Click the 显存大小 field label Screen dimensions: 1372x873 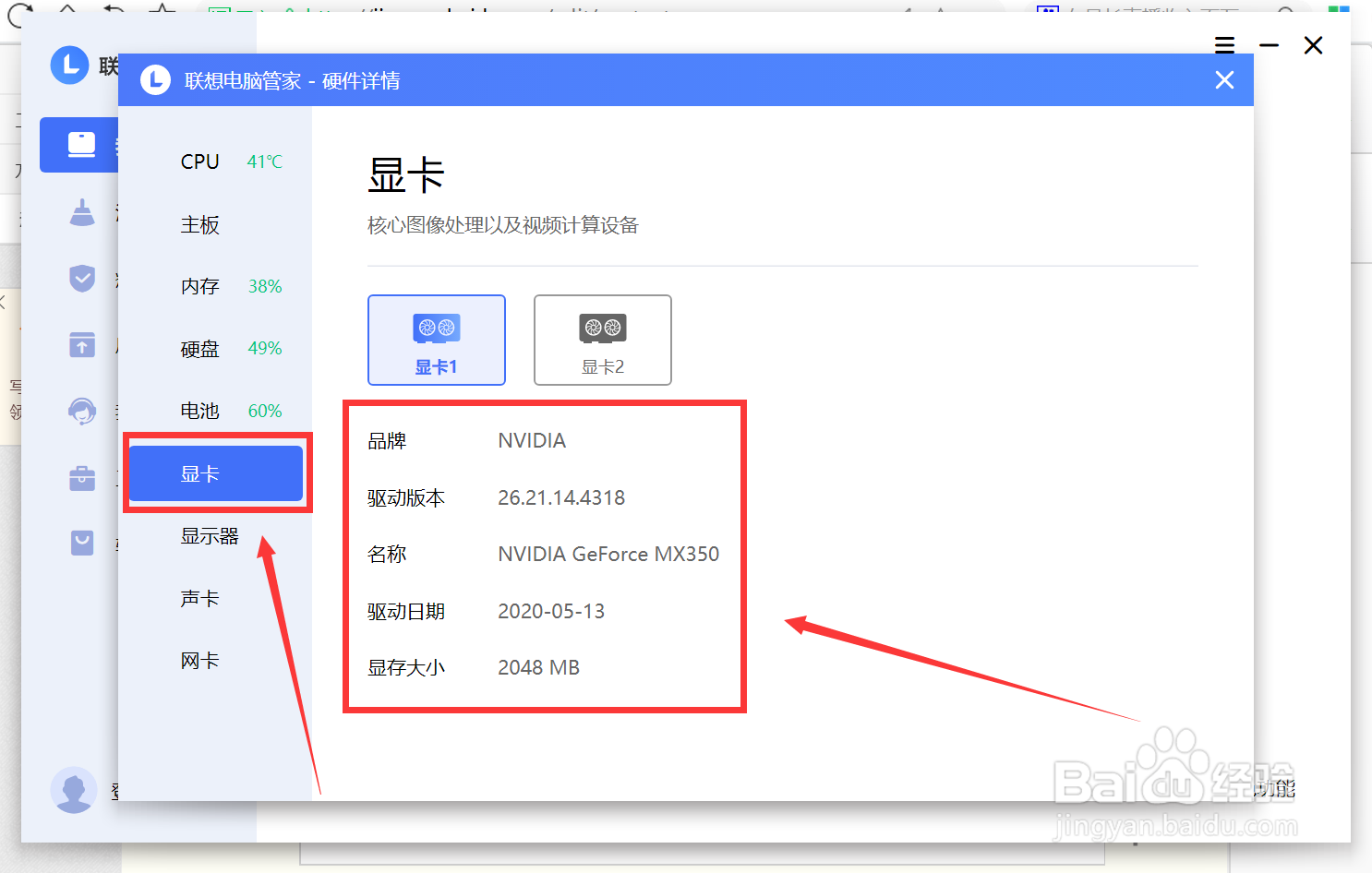coord(406,667)
